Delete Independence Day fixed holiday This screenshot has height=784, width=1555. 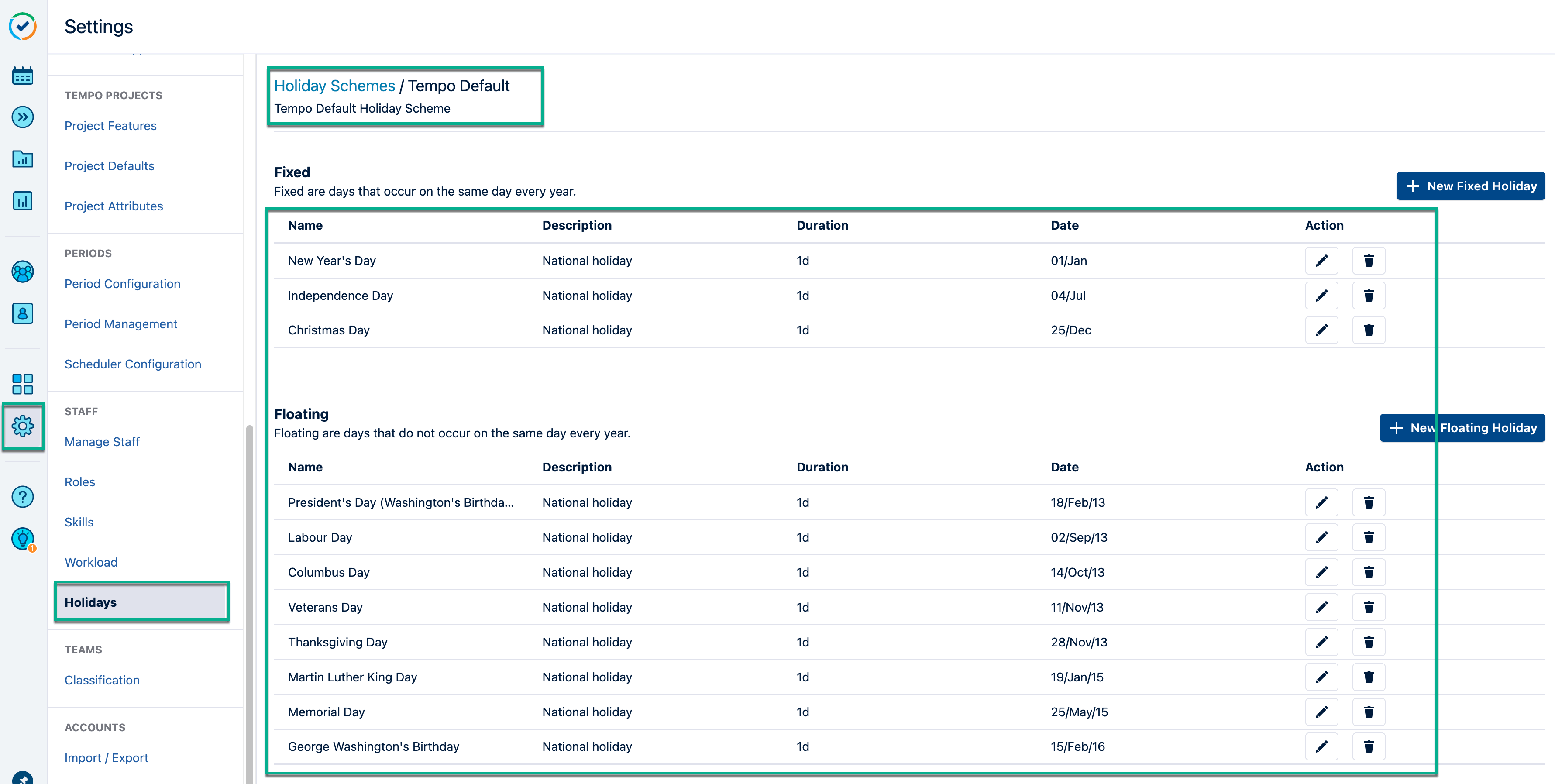click(1368, 296)
